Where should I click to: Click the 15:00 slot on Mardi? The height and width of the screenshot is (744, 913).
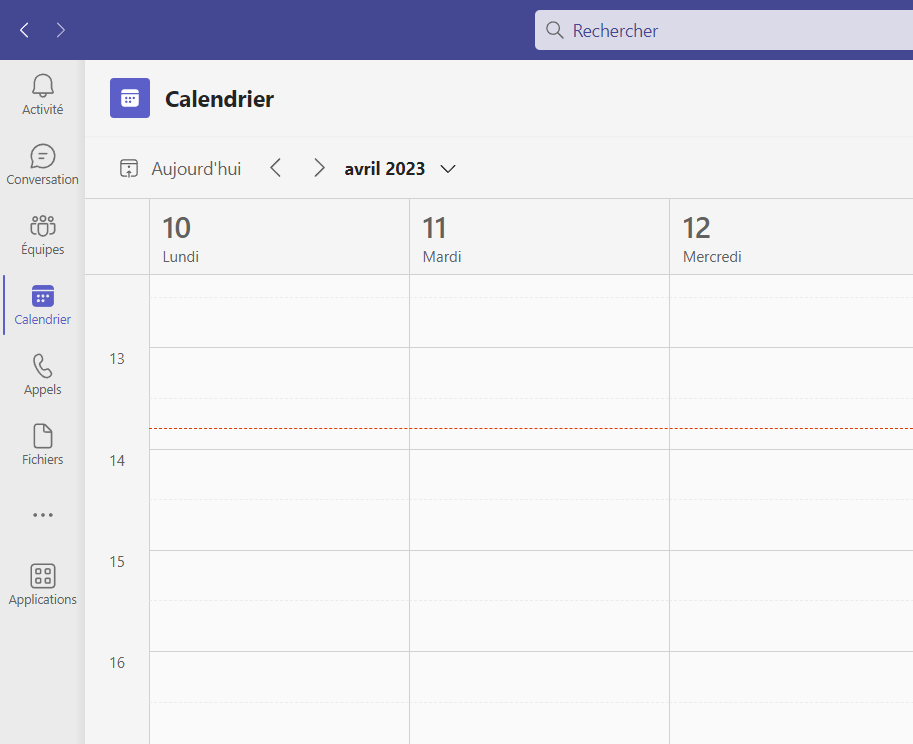[x=539, y=575]
